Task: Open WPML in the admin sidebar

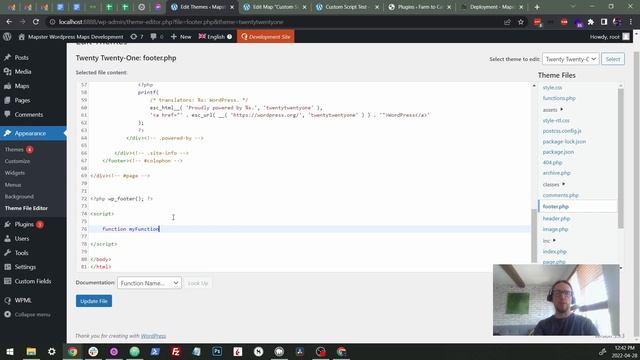Action: pyautogui.click(x=23, y=300)
